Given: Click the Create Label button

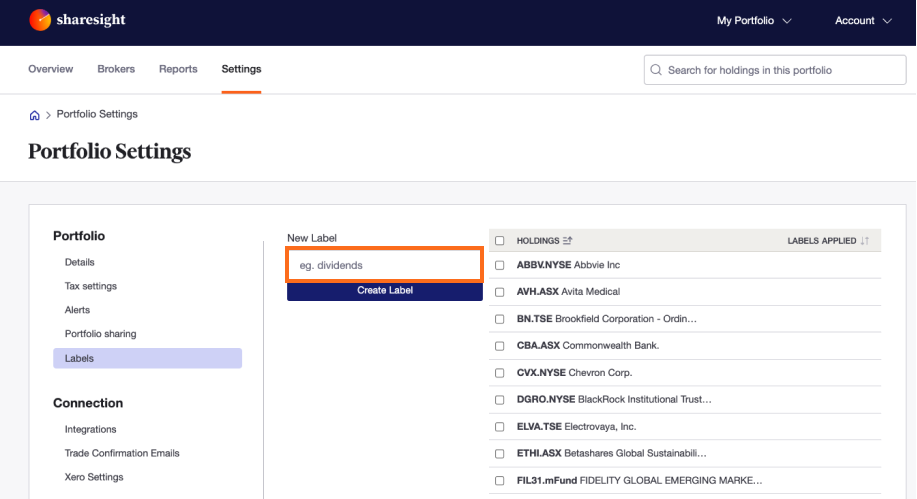Looking at the screenshot, I should (x=385, y=291).
